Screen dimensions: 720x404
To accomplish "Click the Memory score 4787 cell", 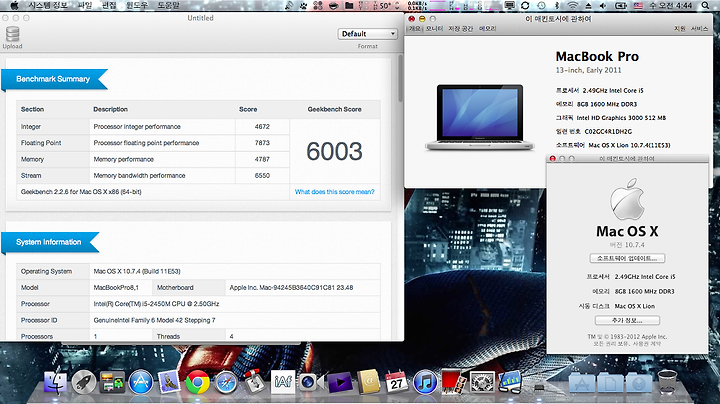I will point(262,159).
